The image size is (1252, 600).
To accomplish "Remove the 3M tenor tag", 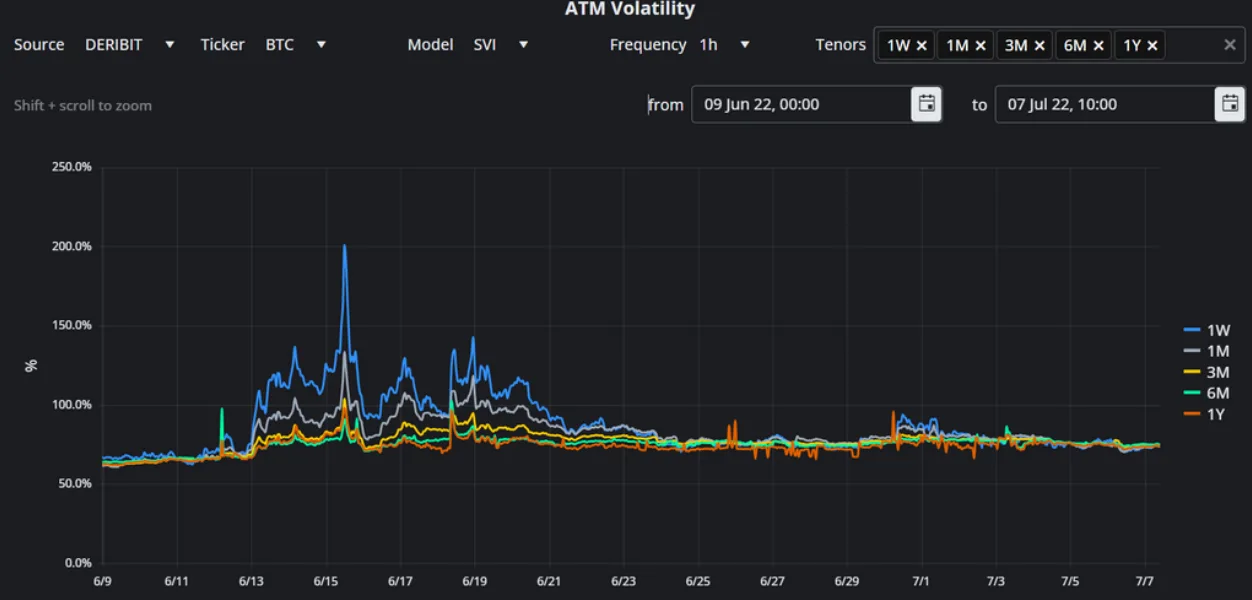I will pyautogui.click(x=1040, y=45).
